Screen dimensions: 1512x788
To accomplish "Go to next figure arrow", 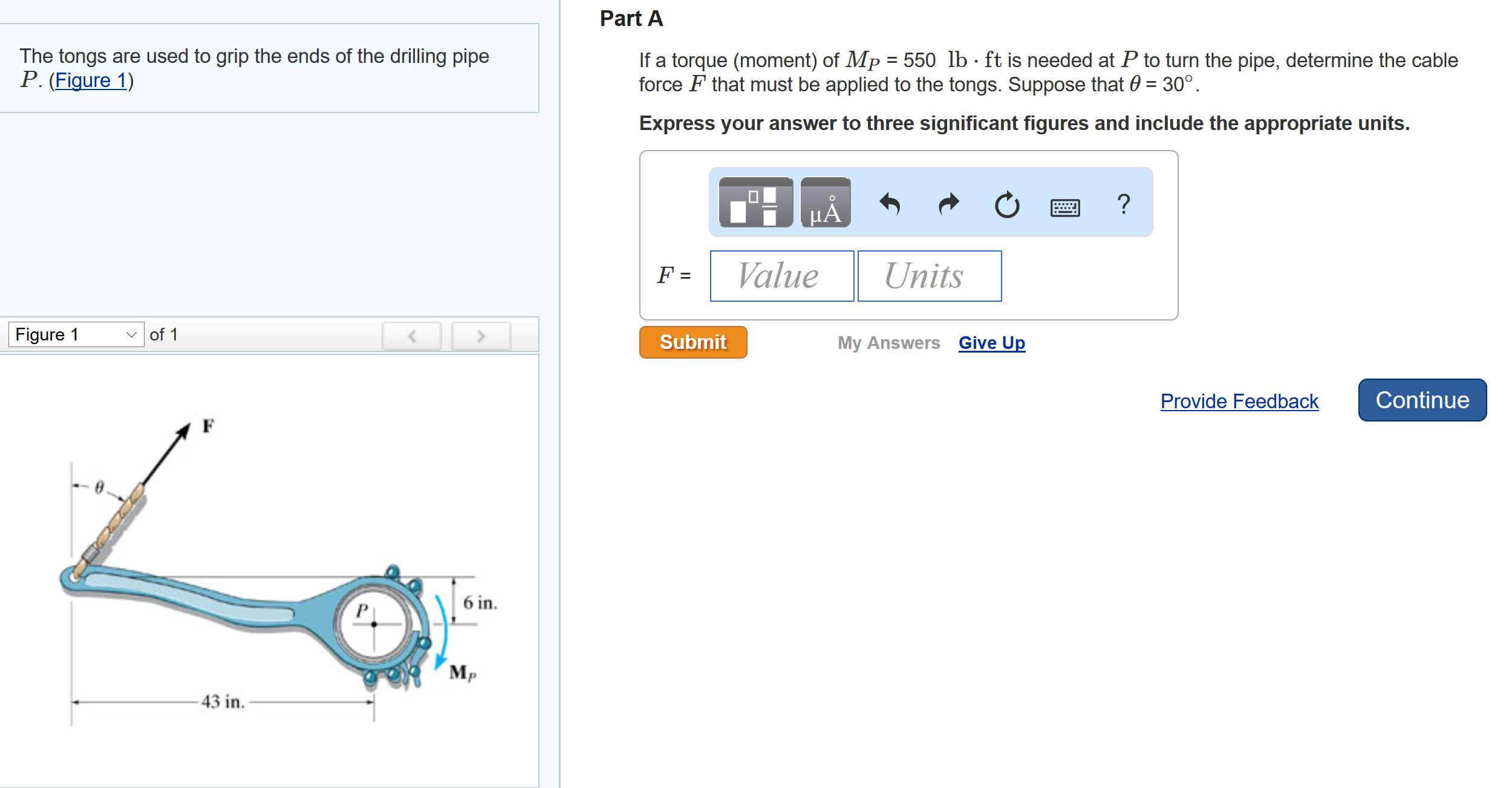I will click(x=481, y=336).
